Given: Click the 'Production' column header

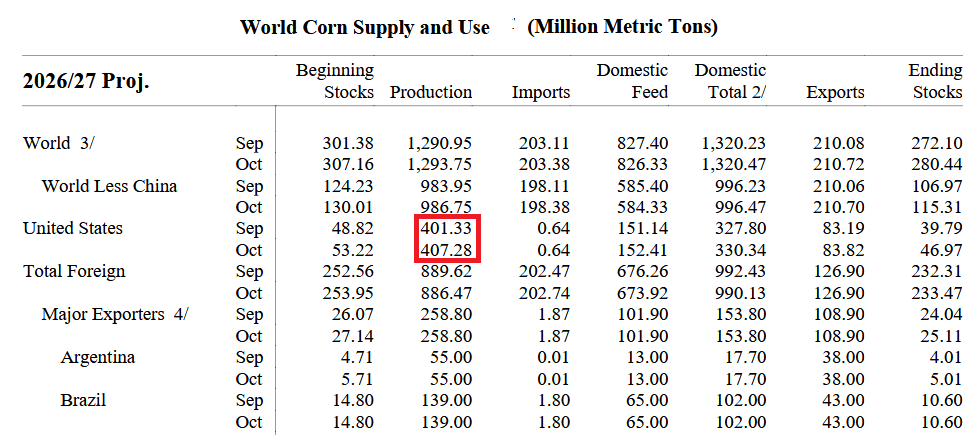Looking at the screenshot, I should [431, 92].
